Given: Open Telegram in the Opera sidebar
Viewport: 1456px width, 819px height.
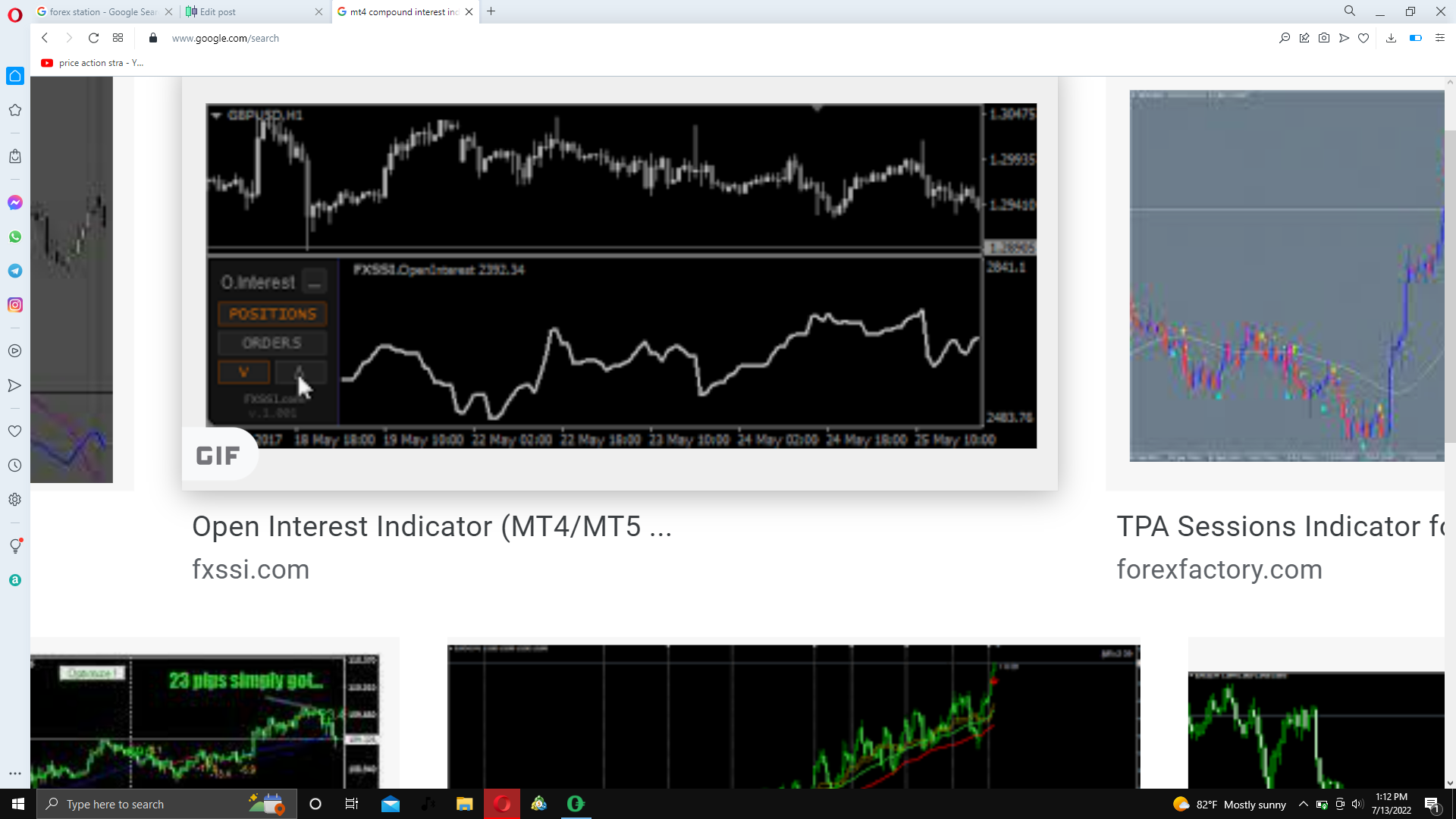Looking at the screenshot, I should [14, 271].
